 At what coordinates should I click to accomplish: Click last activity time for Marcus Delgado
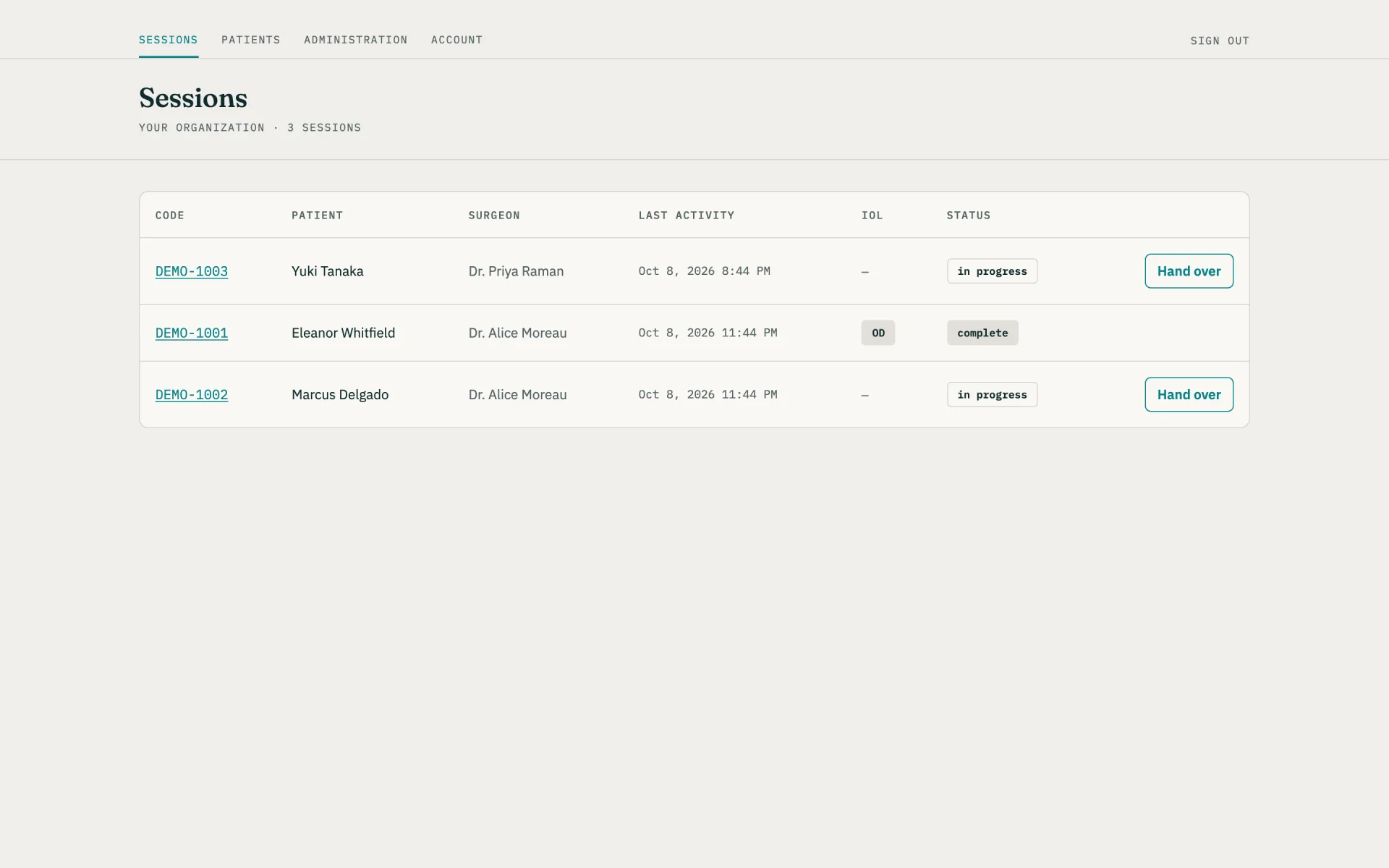pyautogui.click(x=708, y=395)
